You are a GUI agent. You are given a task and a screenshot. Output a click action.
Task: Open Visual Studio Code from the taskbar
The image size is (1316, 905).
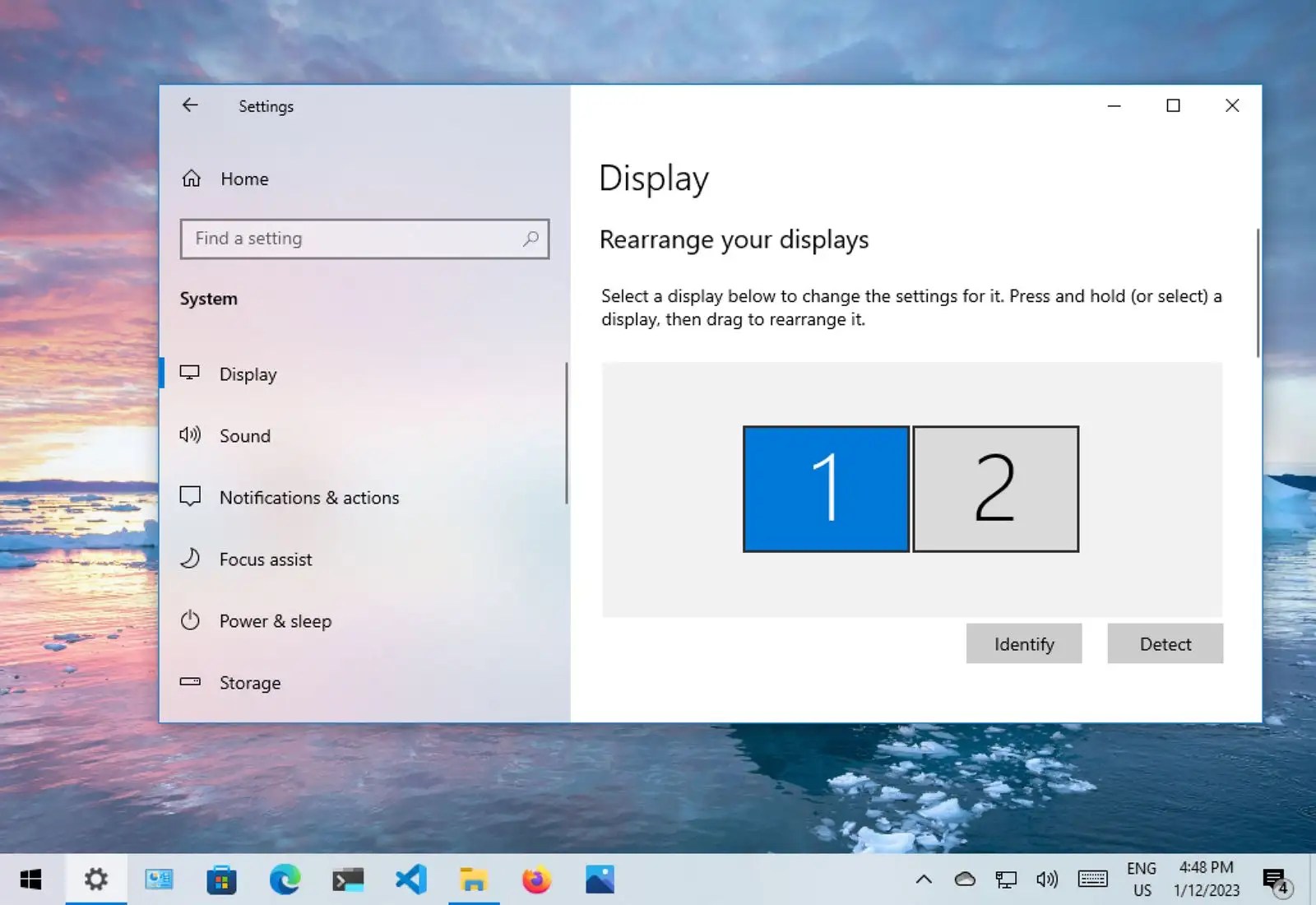click(411, 879)
